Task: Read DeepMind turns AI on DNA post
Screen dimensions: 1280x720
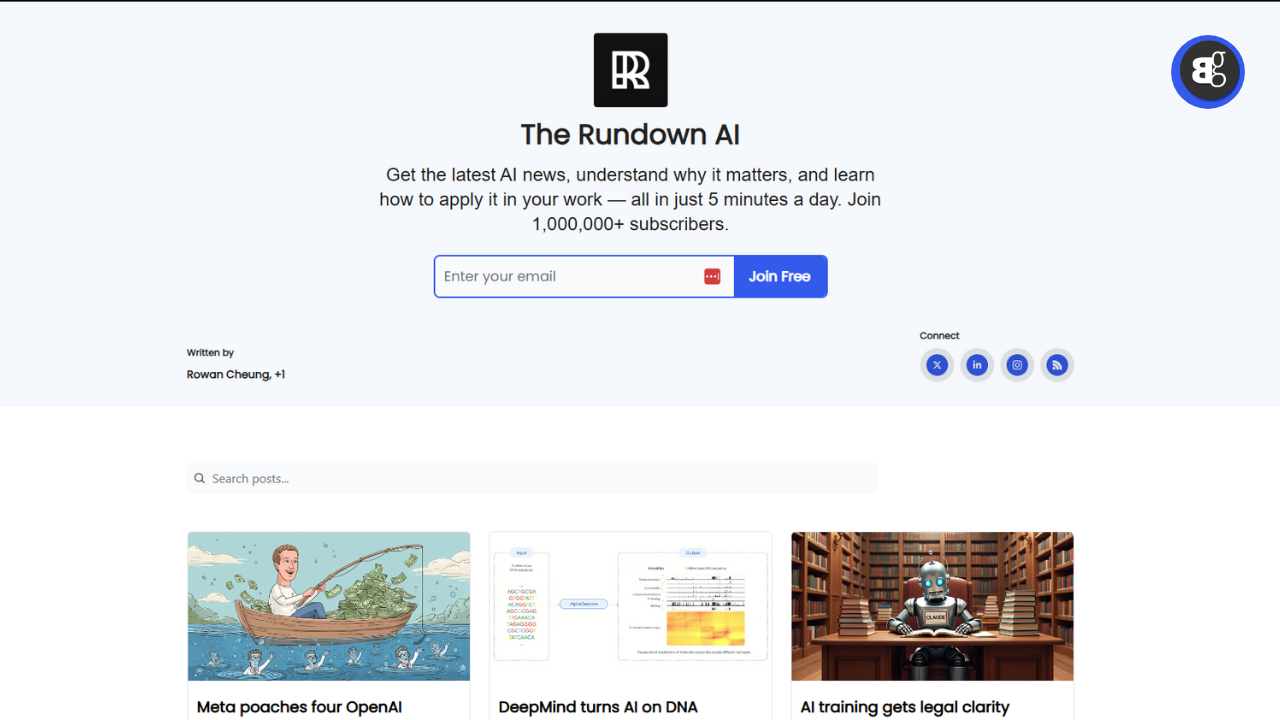Action: (598, 707)
